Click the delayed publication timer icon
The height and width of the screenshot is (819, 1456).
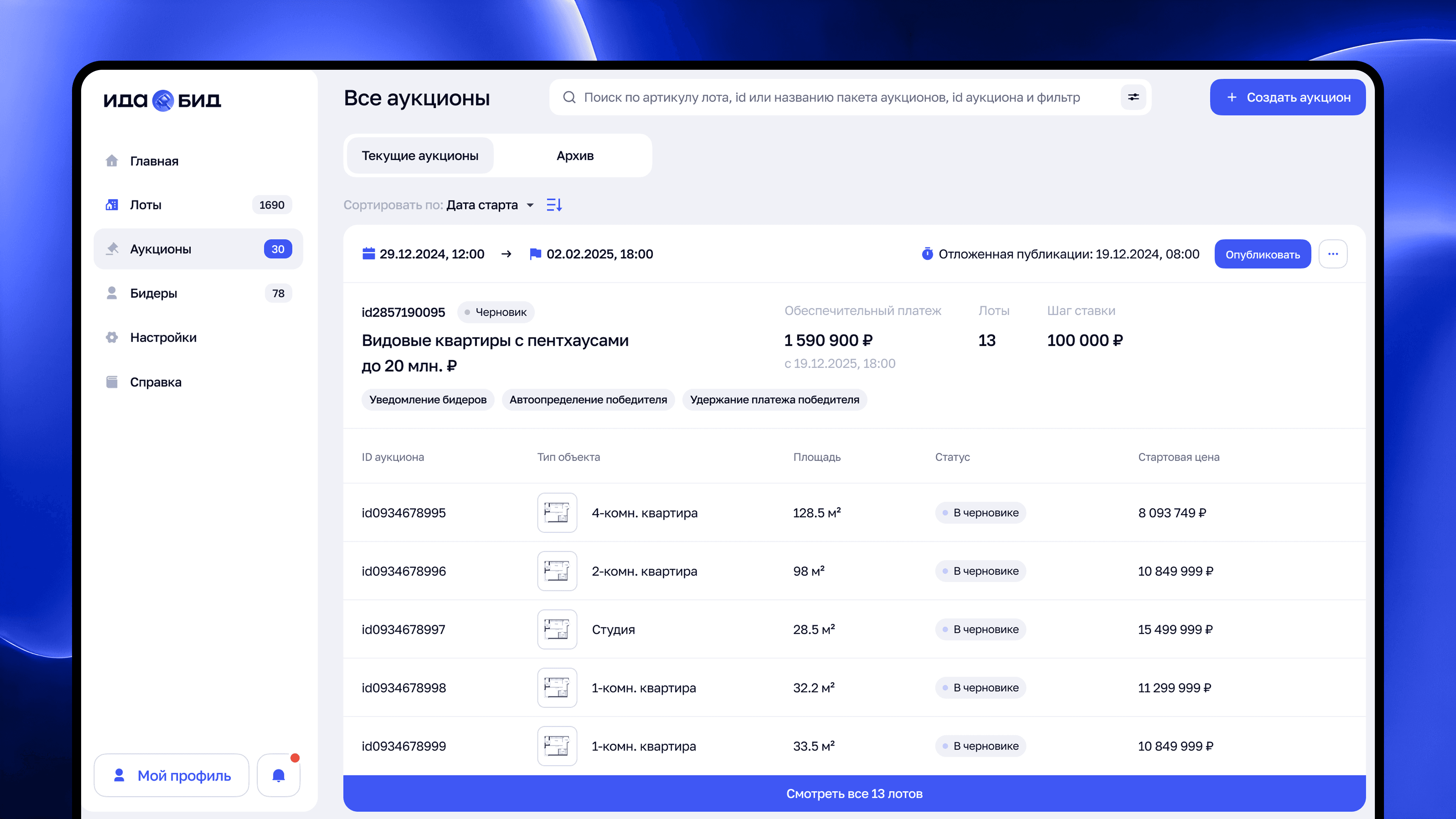tap(927, 254)
